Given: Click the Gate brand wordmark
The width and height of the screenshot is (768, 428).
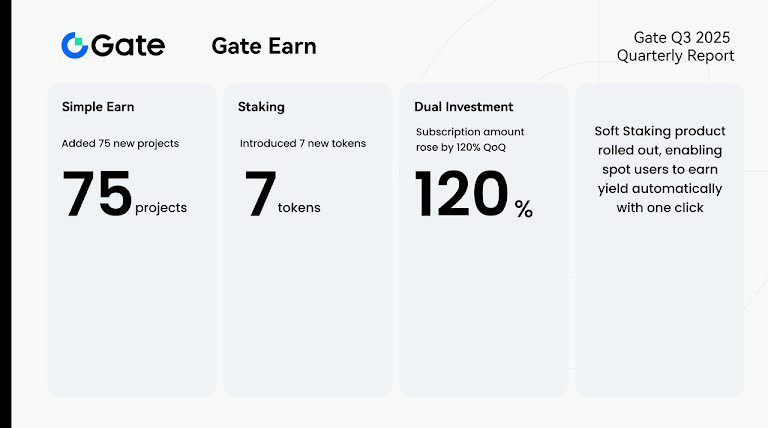Looking at the screenshot, I should (128, 46).
